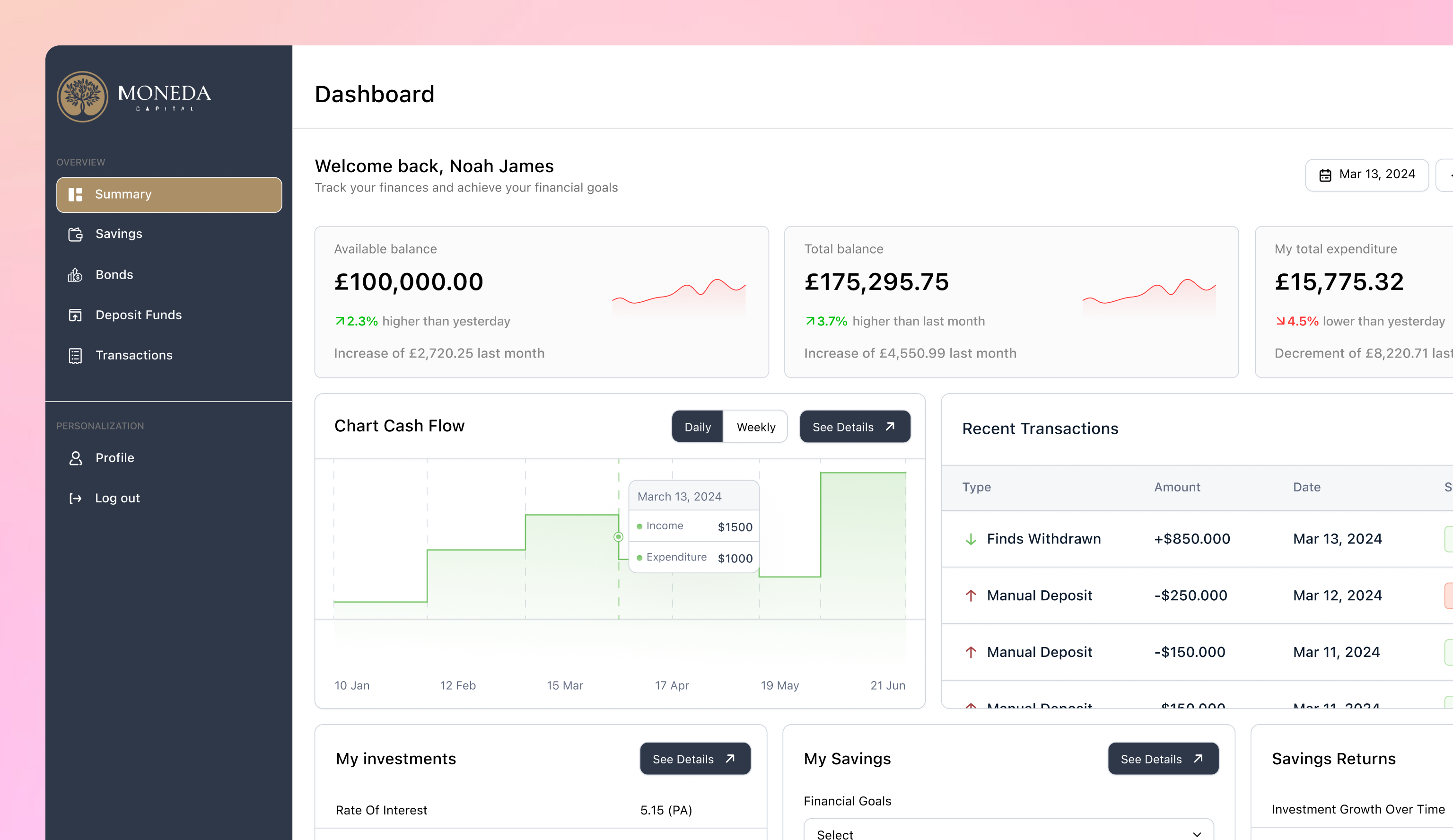1453x840 pixels.
Task: Open the Financial Goals Select dropdown
Action: [x=1008, y=833]
